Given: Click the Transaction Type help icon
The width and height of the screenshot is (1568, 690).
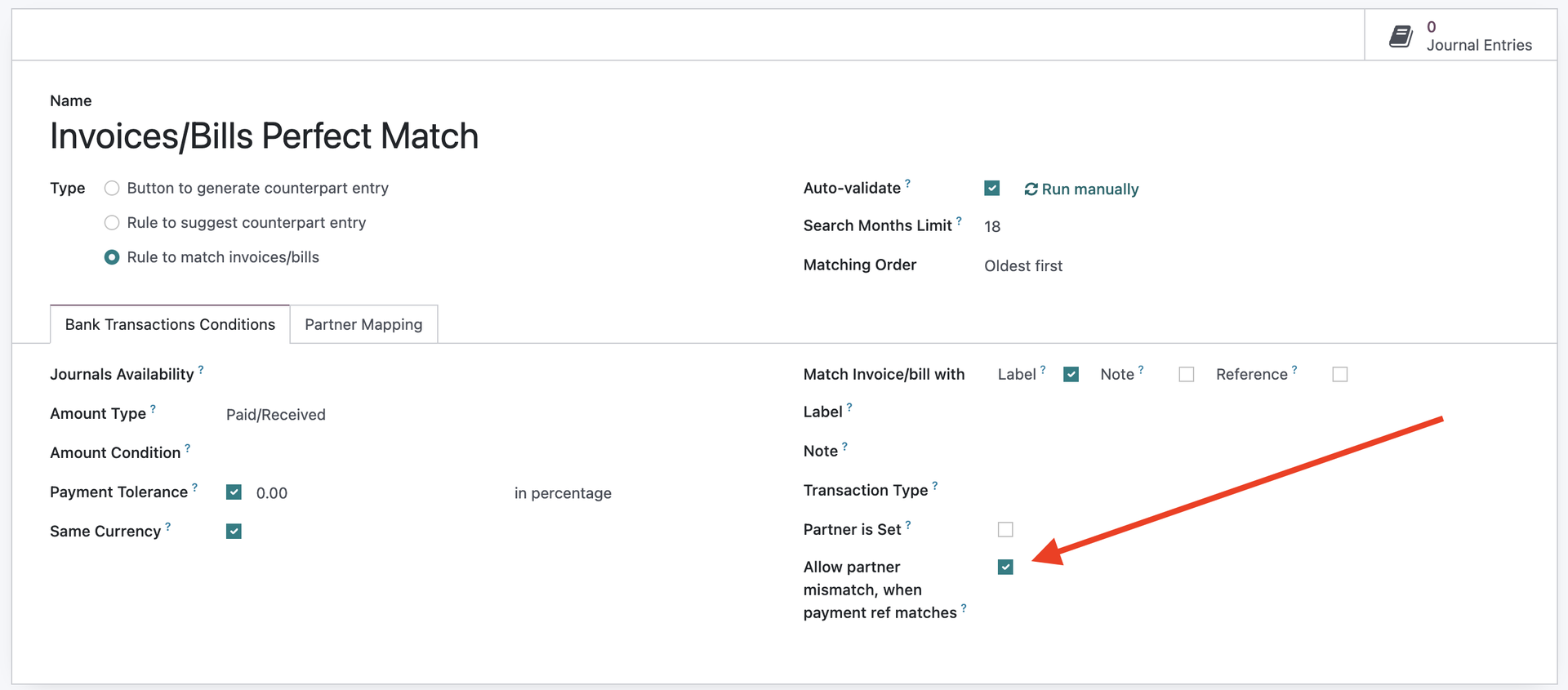Looking at the screenshot, I should pos(935,486).
